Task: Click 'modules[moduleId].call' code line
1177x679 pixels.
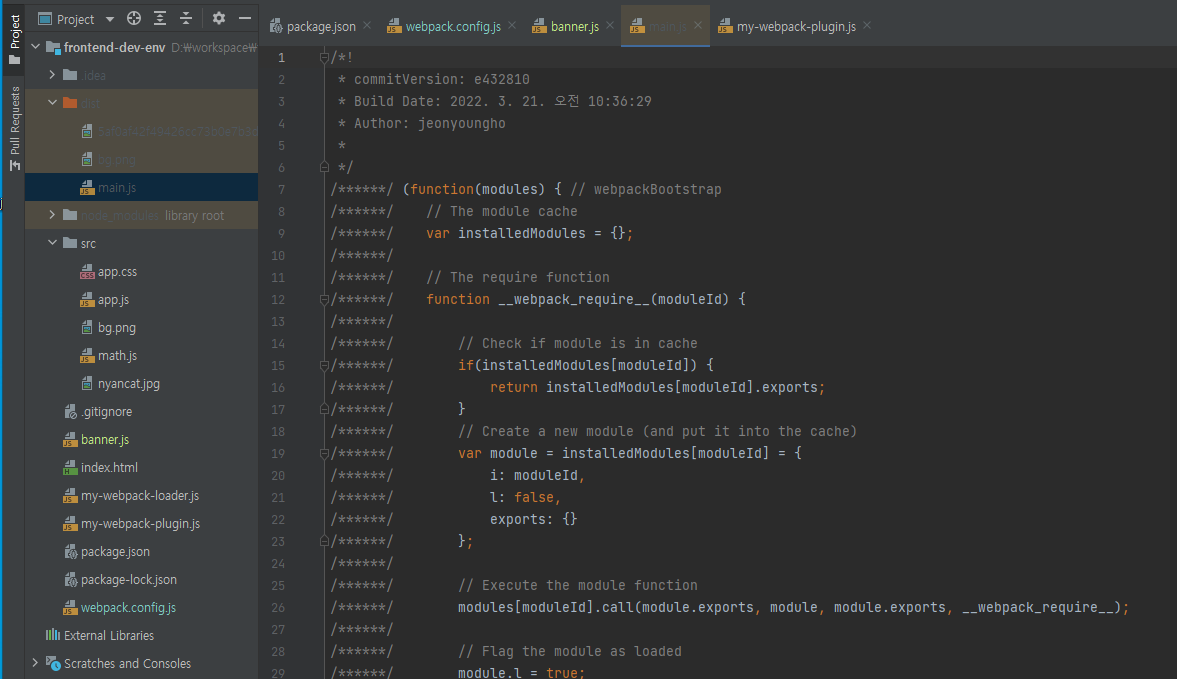Action: 793,608
